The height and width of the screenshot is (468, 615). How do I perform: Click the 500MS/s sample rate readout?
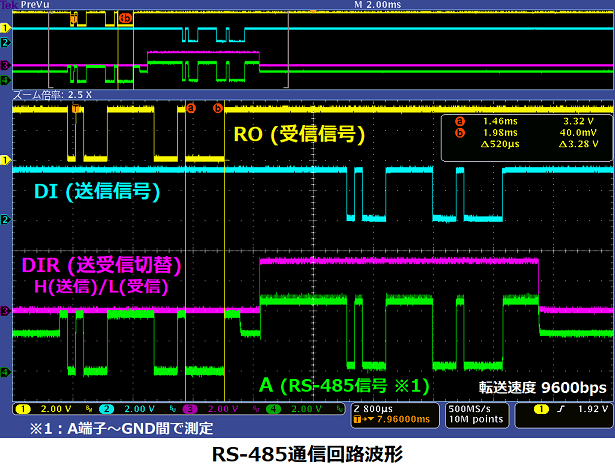(469, 409)
